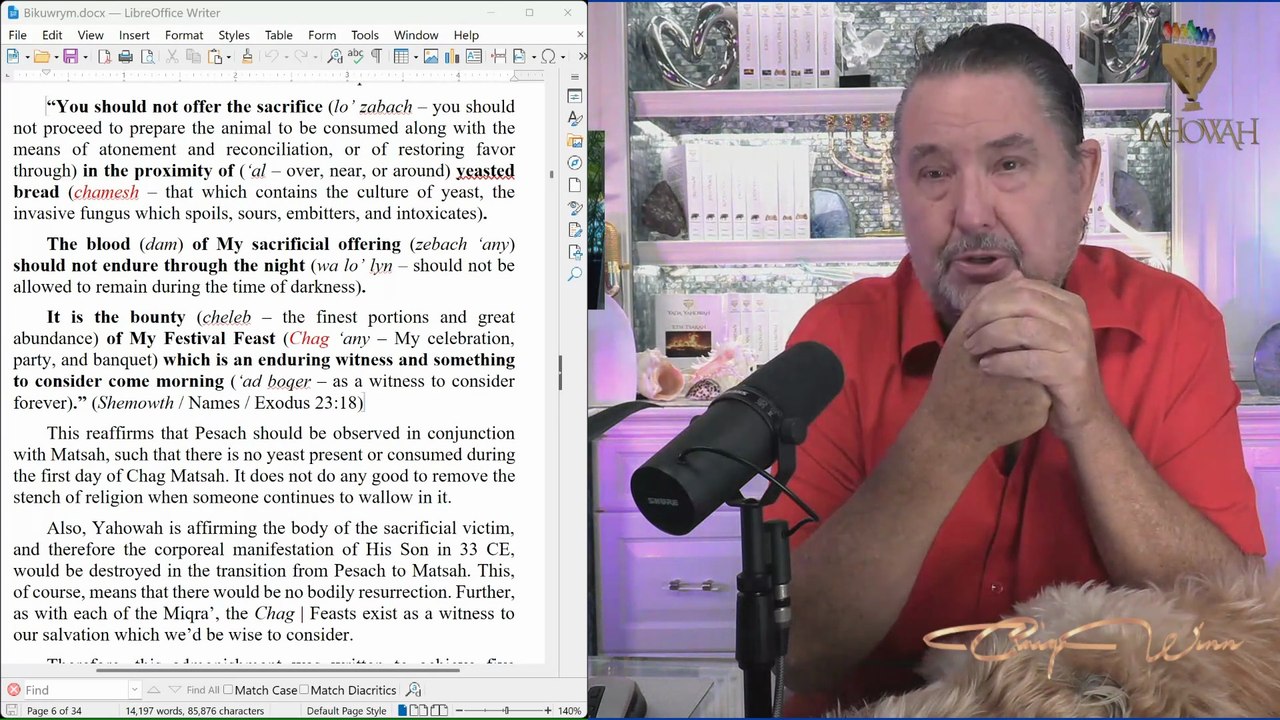Click the sidebar magnifier icon
The image size is (1280, 720).
pos(574,274)
